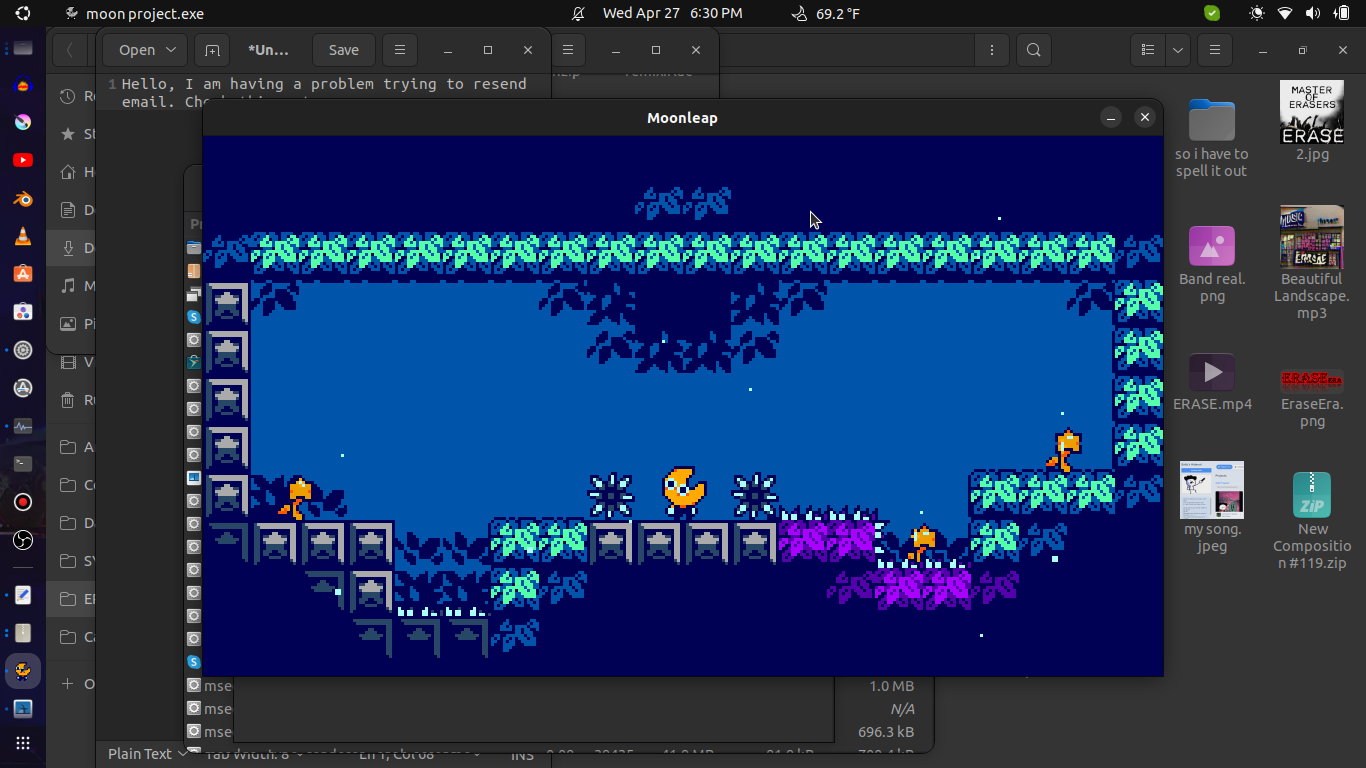Select ERASE 2.jpg thumbnail
The height and width of the screenshot is (768, 1366).
1312,120
